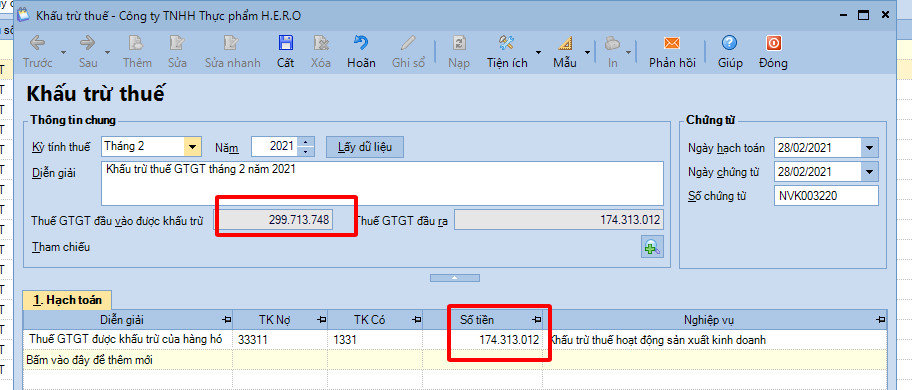Click the Nghiệp vụ column header

715,320
